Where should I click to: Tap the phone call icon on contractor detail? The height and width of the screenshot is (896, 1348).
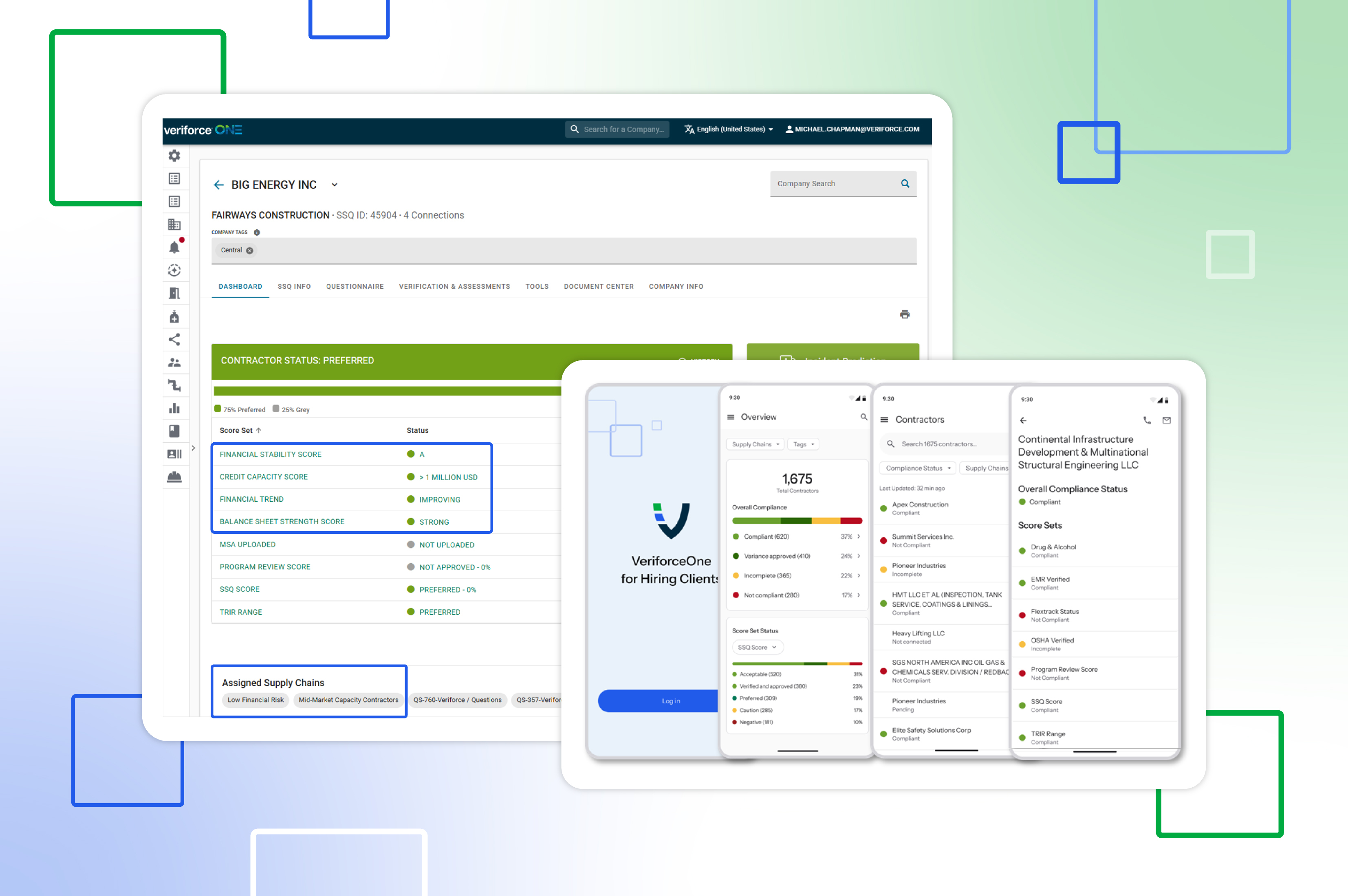pyautogui.click(x=1147, y=420)
